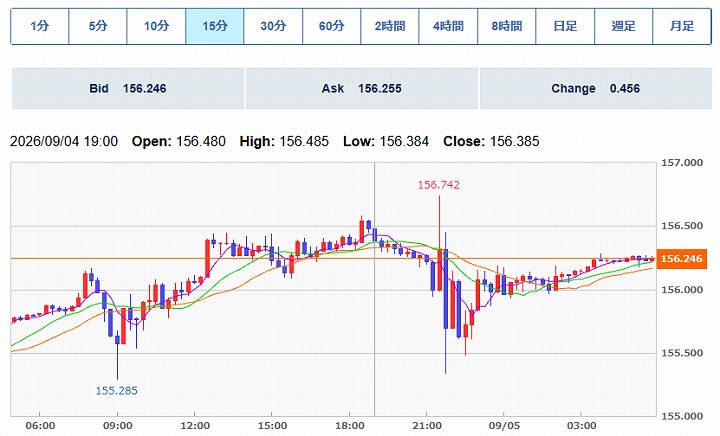Switch to the 日足 daily chart
Screen dimensions: 720x436
point(565,26)
